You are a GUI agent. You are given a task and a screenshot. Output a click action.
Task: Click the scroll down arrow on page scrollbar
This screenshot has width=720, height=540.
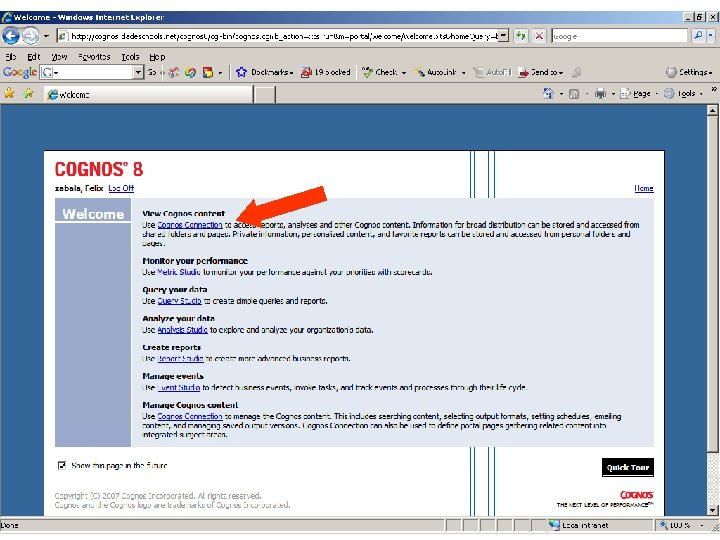[712, 510]
